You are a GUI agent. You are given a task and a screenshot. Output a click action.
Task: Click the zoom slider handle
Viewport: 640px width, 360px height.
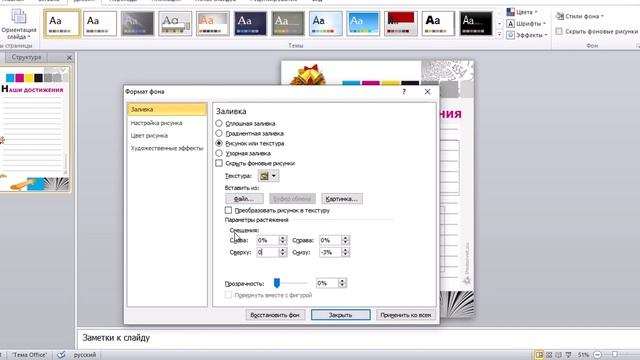pos(615,355)
